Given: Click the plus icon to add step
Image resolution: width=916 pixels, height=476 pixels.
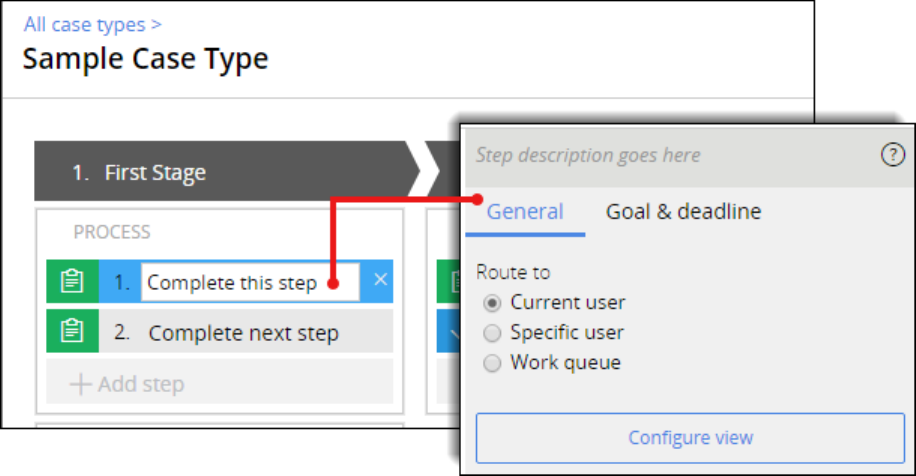Looking at the screenshot, I should (81, 384).
